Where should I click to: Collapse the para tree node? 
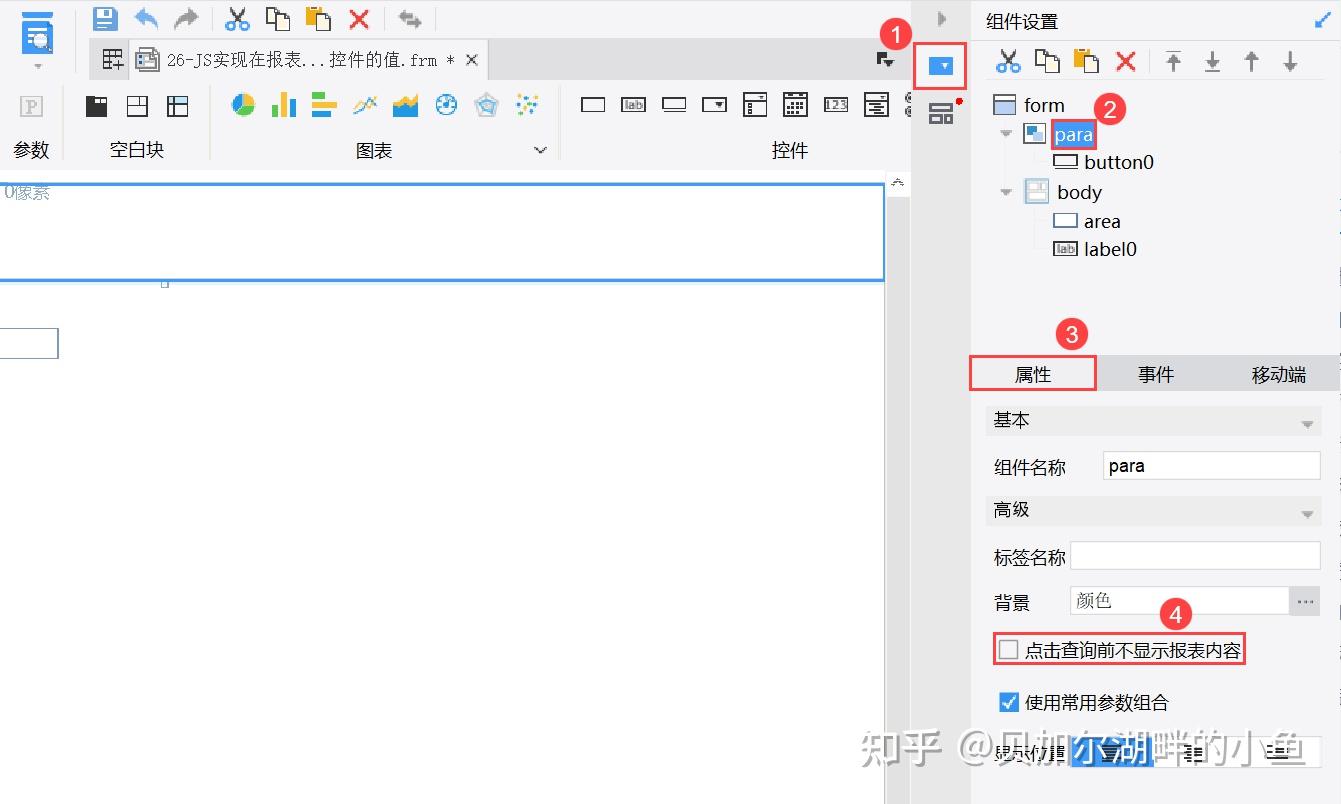point(1006,134)
